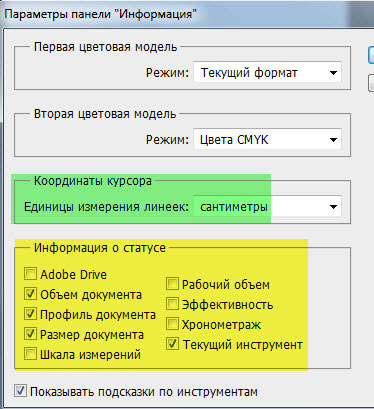The width and height of the screenshot is (374, 409).
Task: Uncheck Размер документа checkbox
Action: pos(30,334)
